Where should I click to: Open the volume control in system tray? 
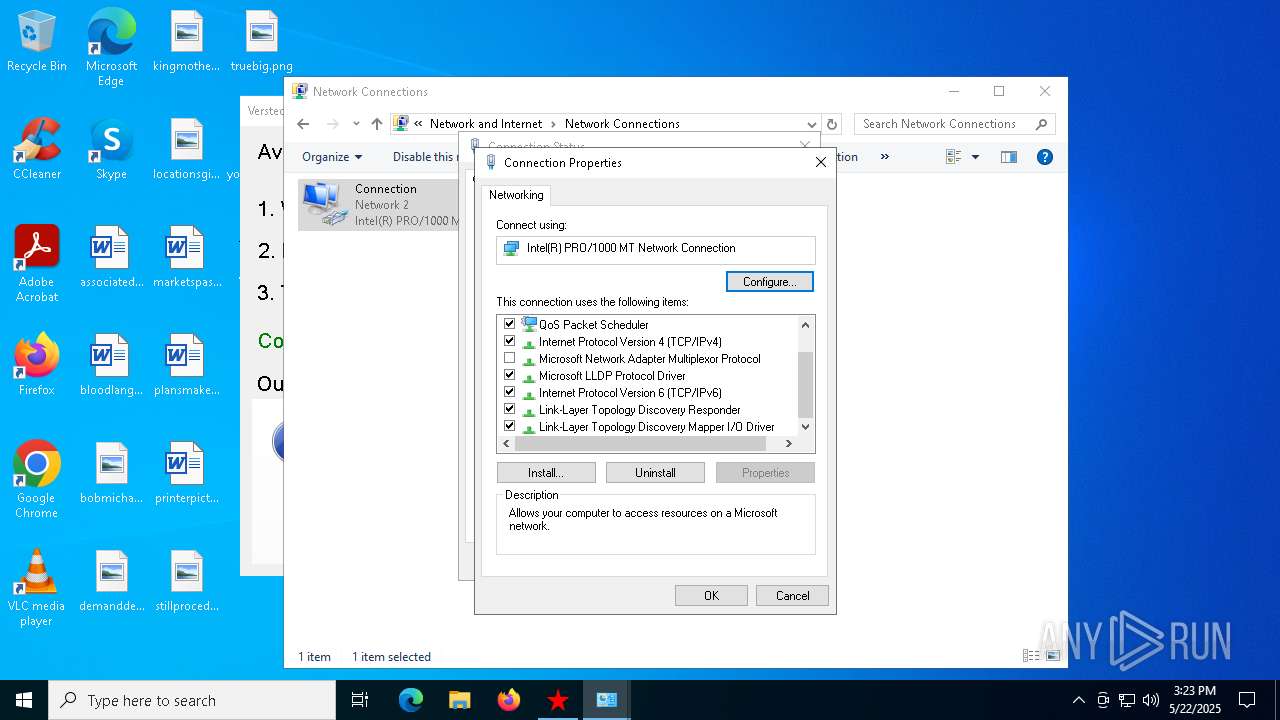1151,700
